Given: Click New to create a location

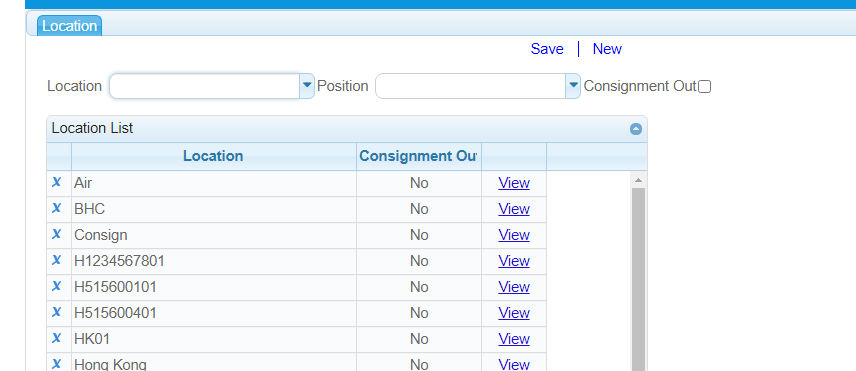Looking at the screenshot, I should click(x=607, y=49).
